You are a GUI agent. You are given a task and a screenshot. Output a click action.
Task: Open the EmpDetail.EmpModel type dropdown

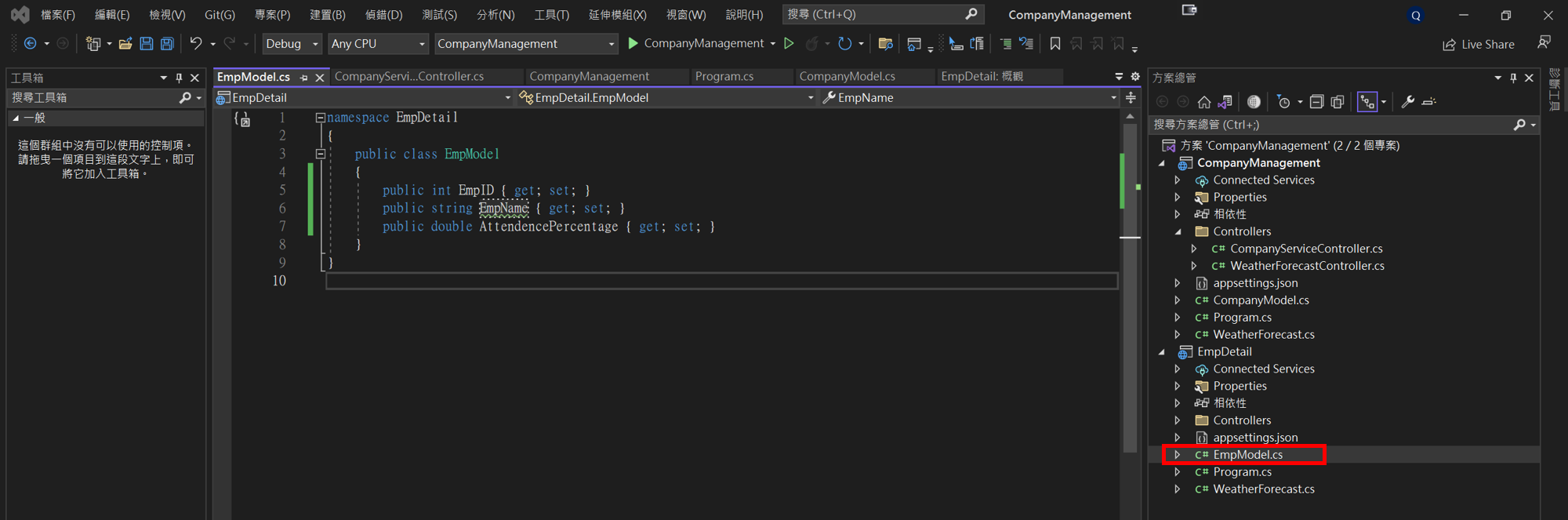[x=666, y=98]
